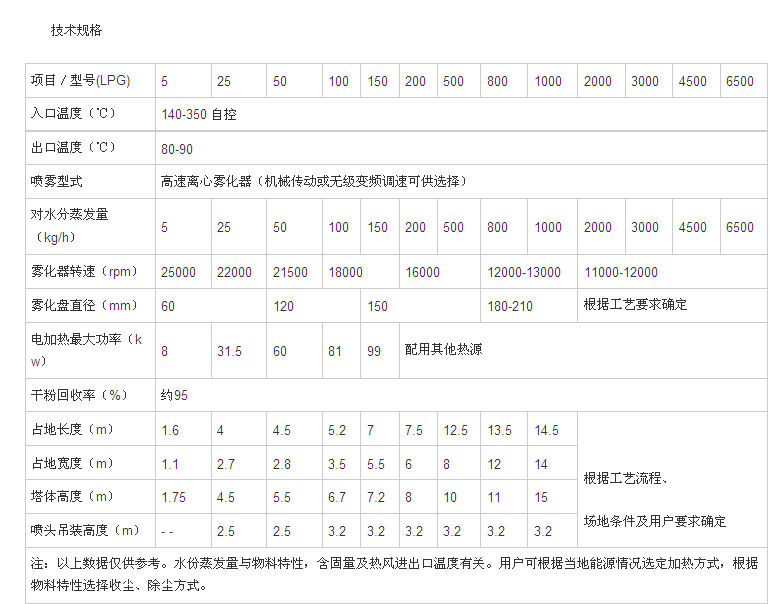Click the 雾化器转速 (rpm) row label

click(84, 272)
